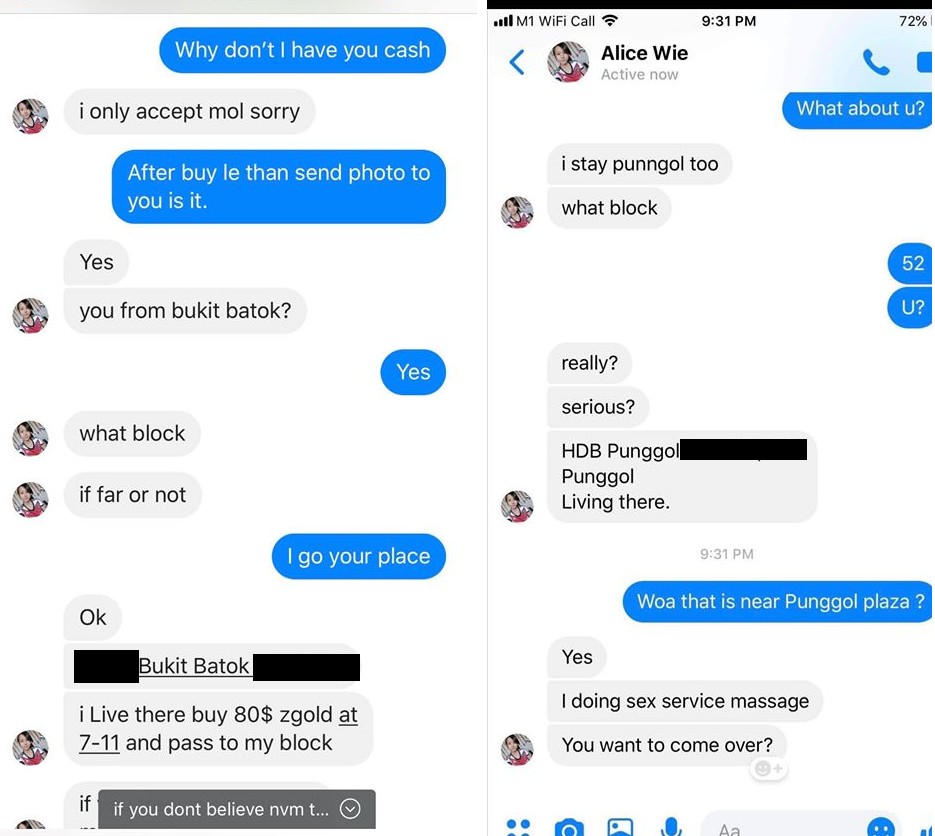
Task: Tap the 'HDB Punggol' address message bubble
Action: tap(682, 476)
